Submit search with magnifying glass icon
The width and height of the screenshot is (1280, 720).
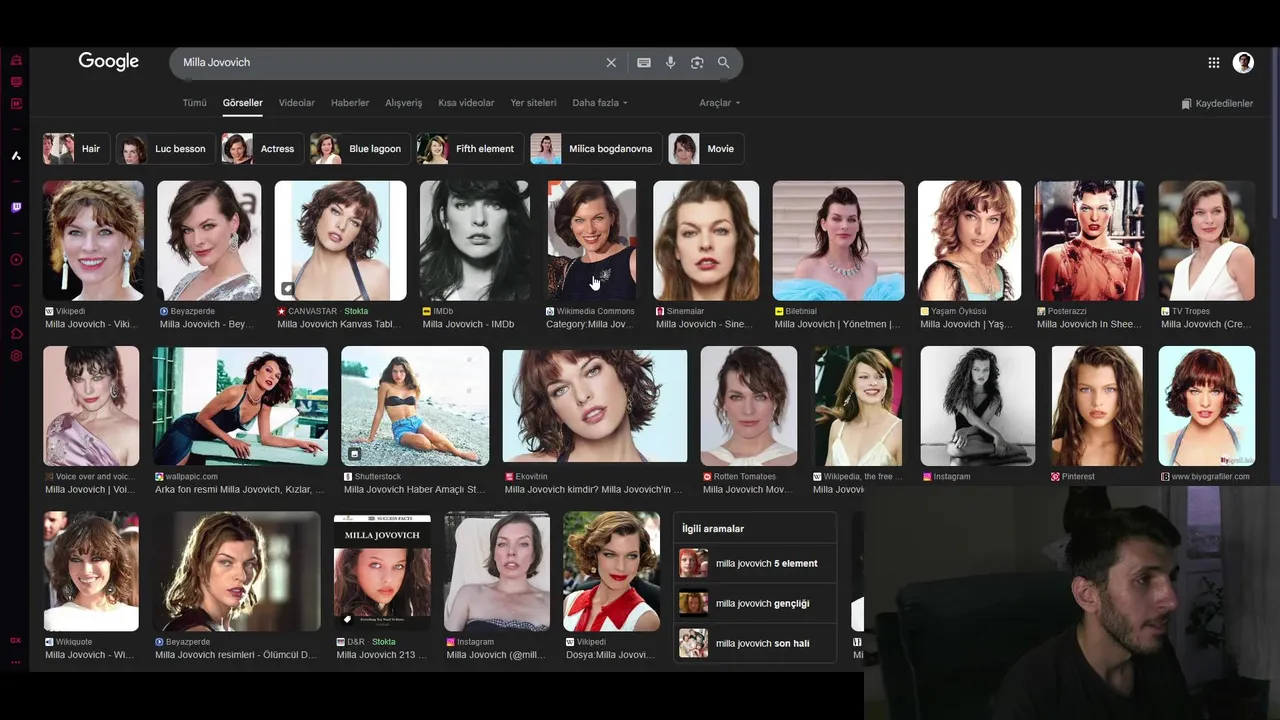723,62
